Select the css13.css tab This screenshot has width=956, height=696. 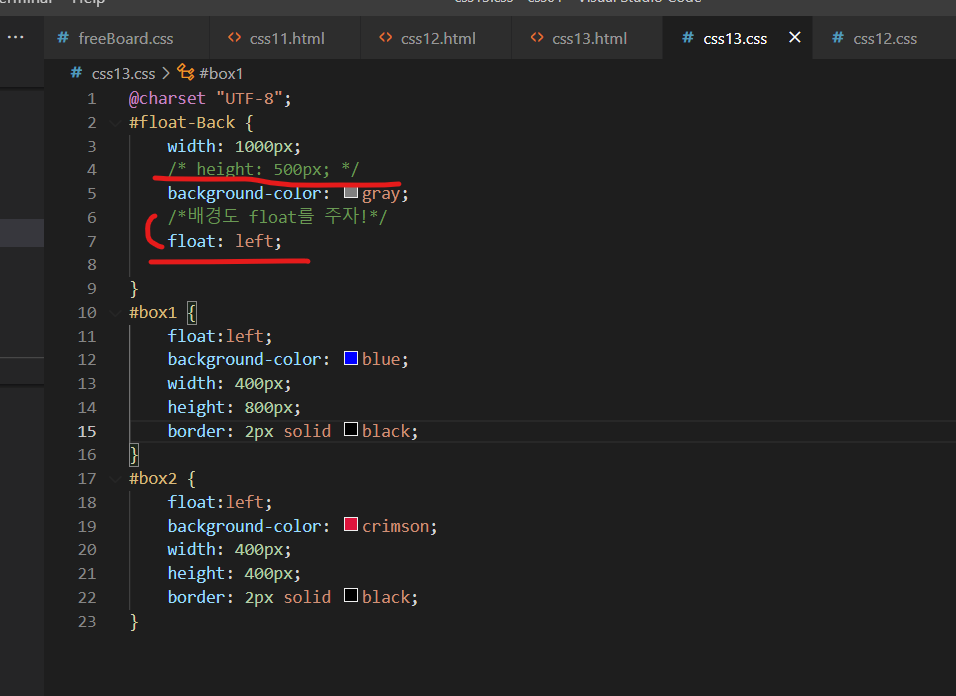735,38
